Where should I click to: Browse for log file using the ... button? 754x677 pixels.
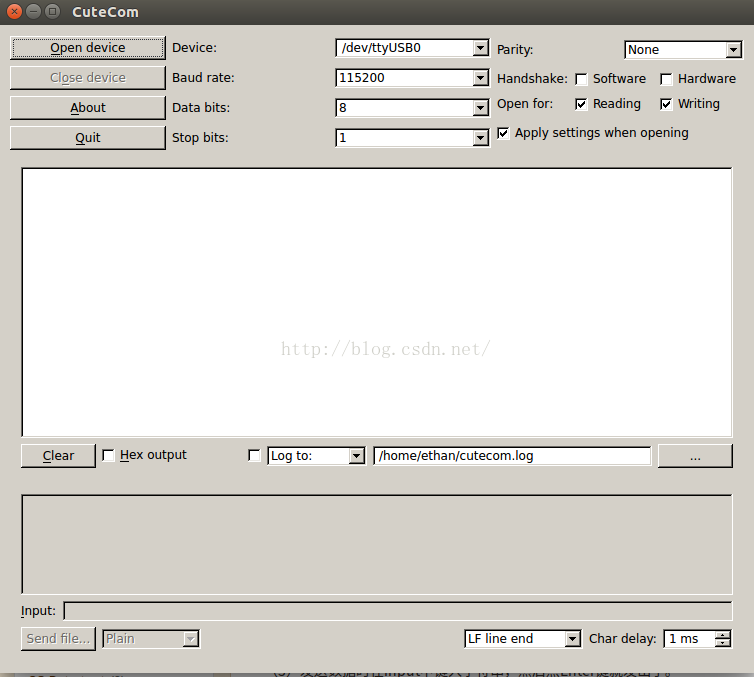(x=695, y=456)
